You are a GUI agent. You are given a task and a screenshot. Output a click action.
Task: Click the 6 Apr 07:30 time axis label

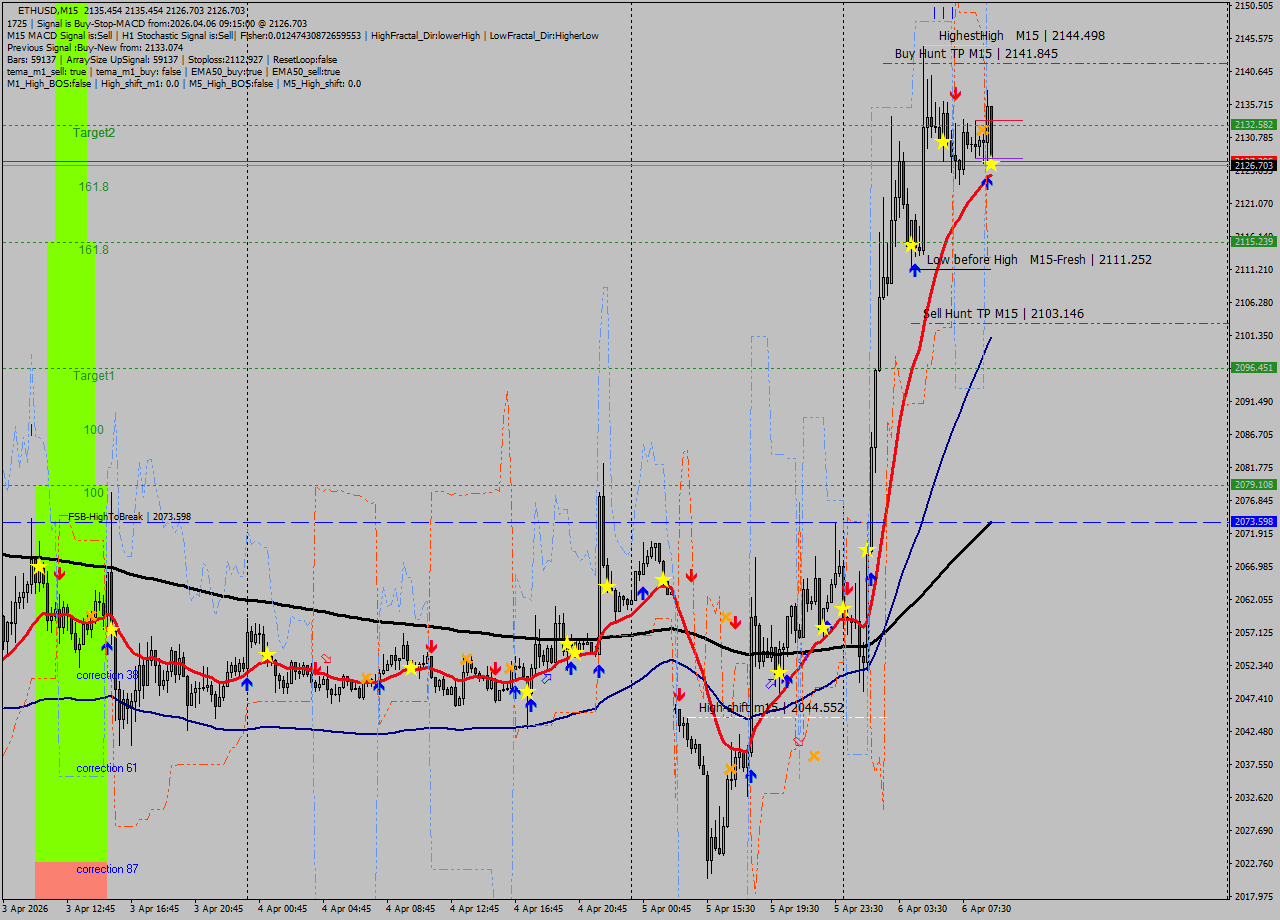(x=986, y=909)
